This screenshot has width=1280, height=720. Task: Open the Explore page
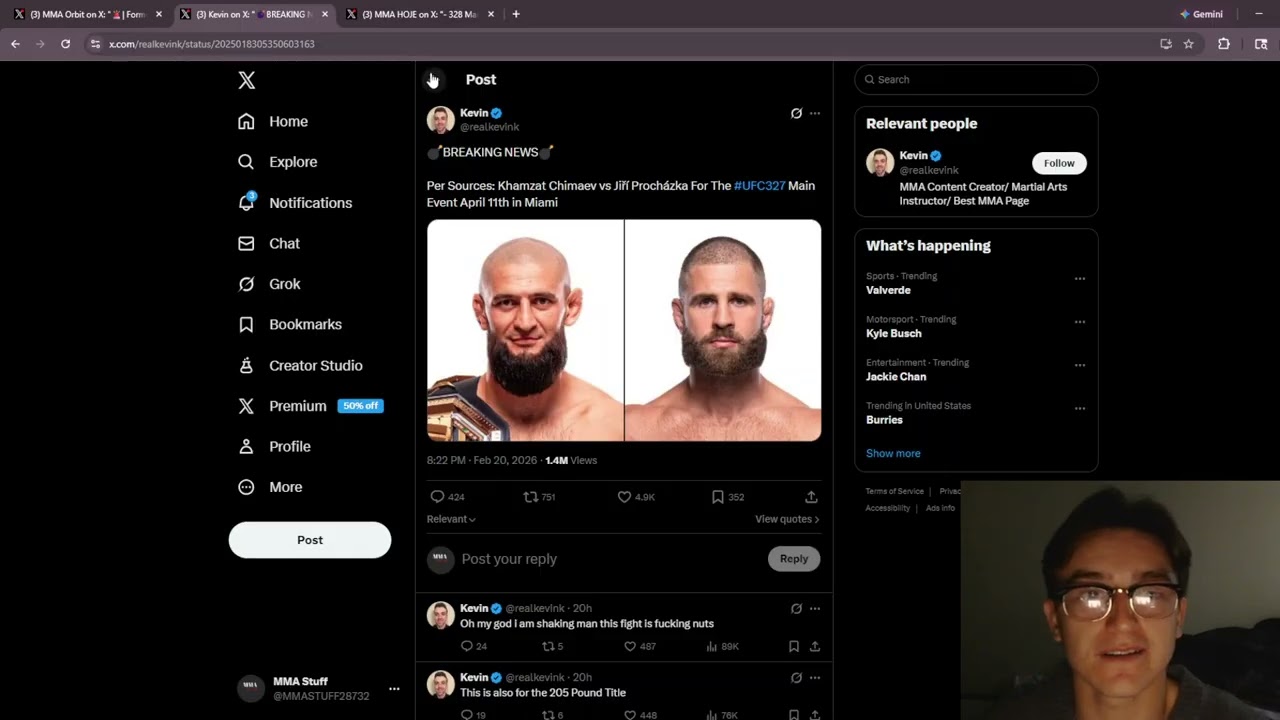pyautogui.click(x=278, y=162)
